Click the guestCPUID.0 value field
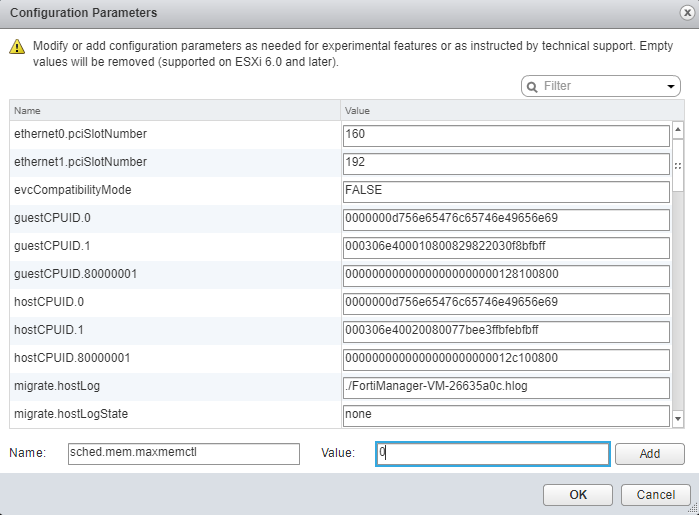 505,218
